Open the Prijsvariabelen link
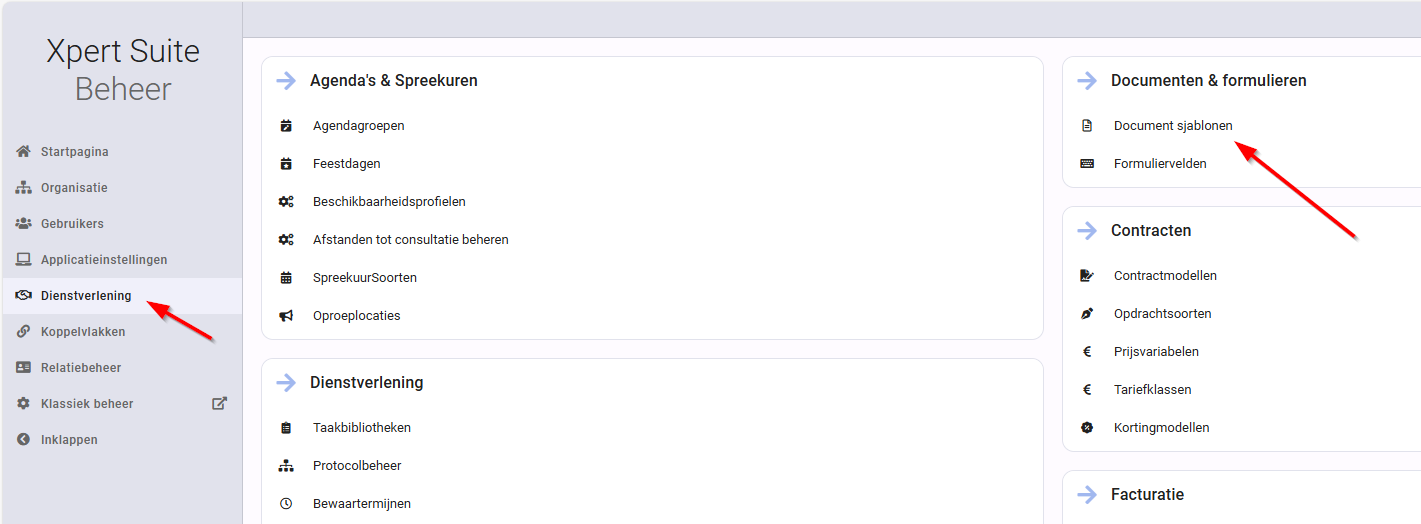The width and height of the screenshot is (1421, 524). (x=1156, y=352)
